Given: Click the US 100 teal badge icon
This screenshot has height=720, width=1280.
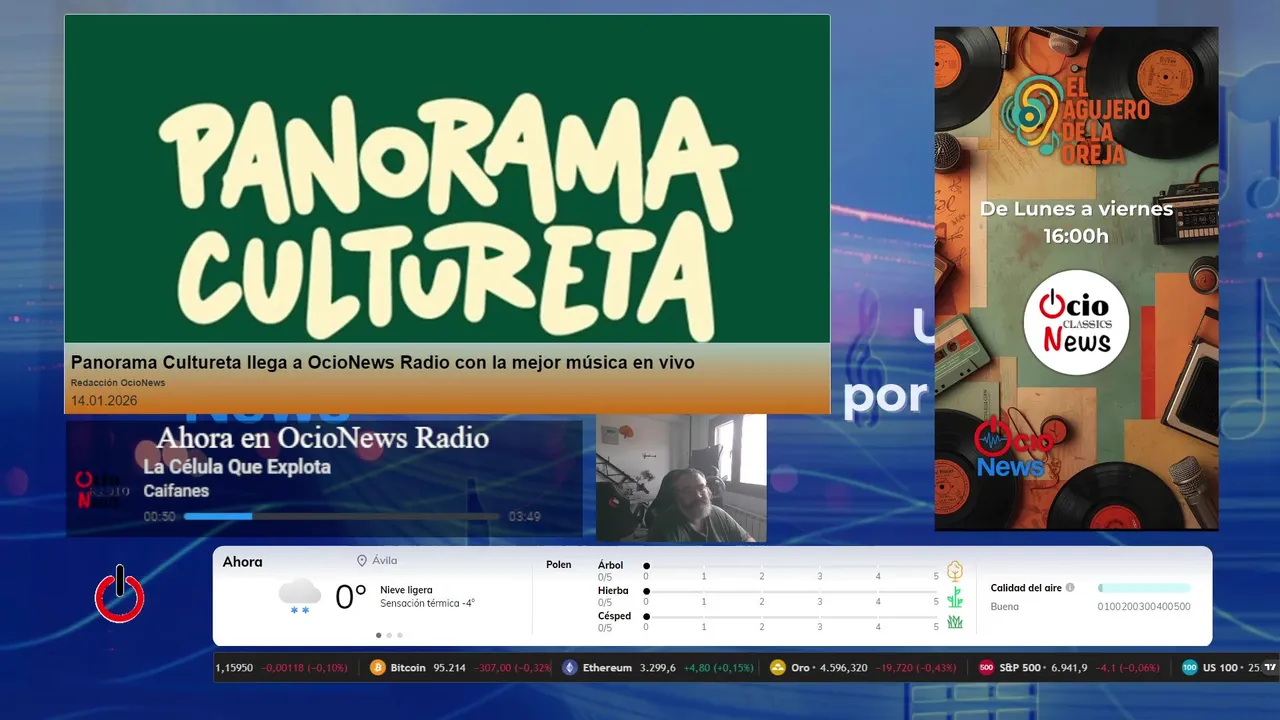Looking at the screenshot, I should 1190,667.
